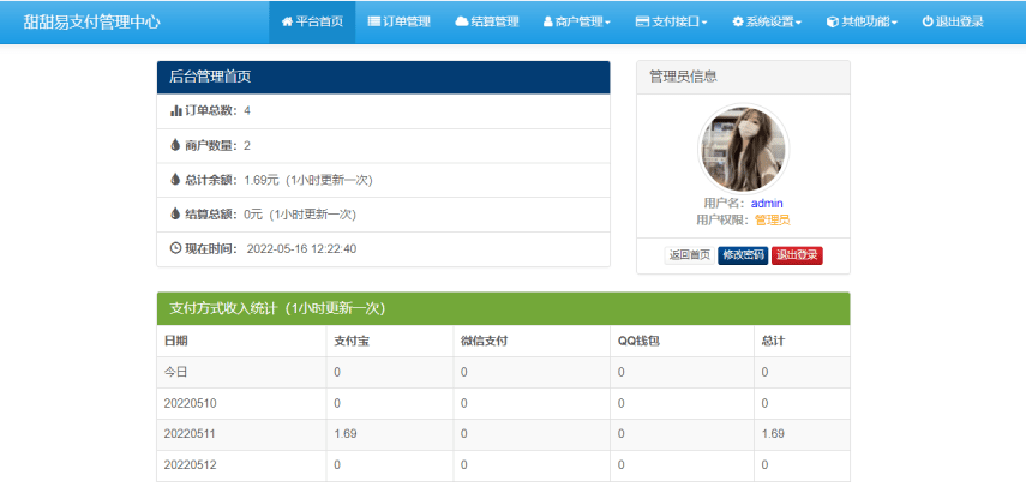Click the bar chart icon beside 订单总数
The height and width of the screenshot is (482, 1026).
175,111
